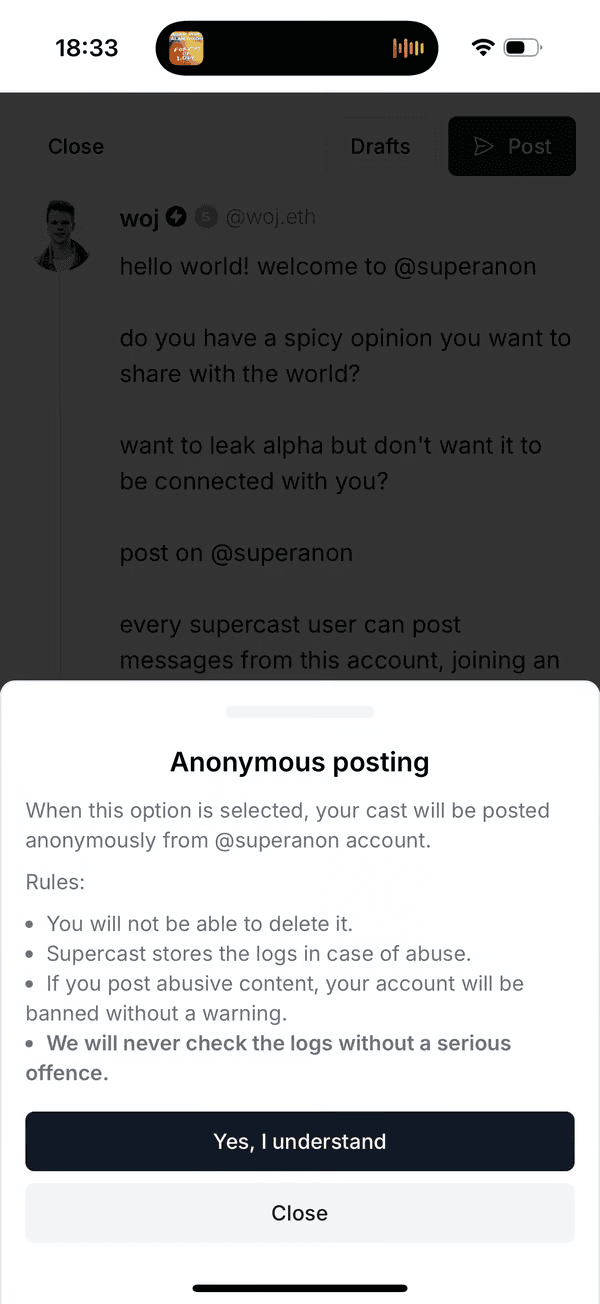Tap the Wi-Fi status icon
600x1304 pixels.
(483, 47)
